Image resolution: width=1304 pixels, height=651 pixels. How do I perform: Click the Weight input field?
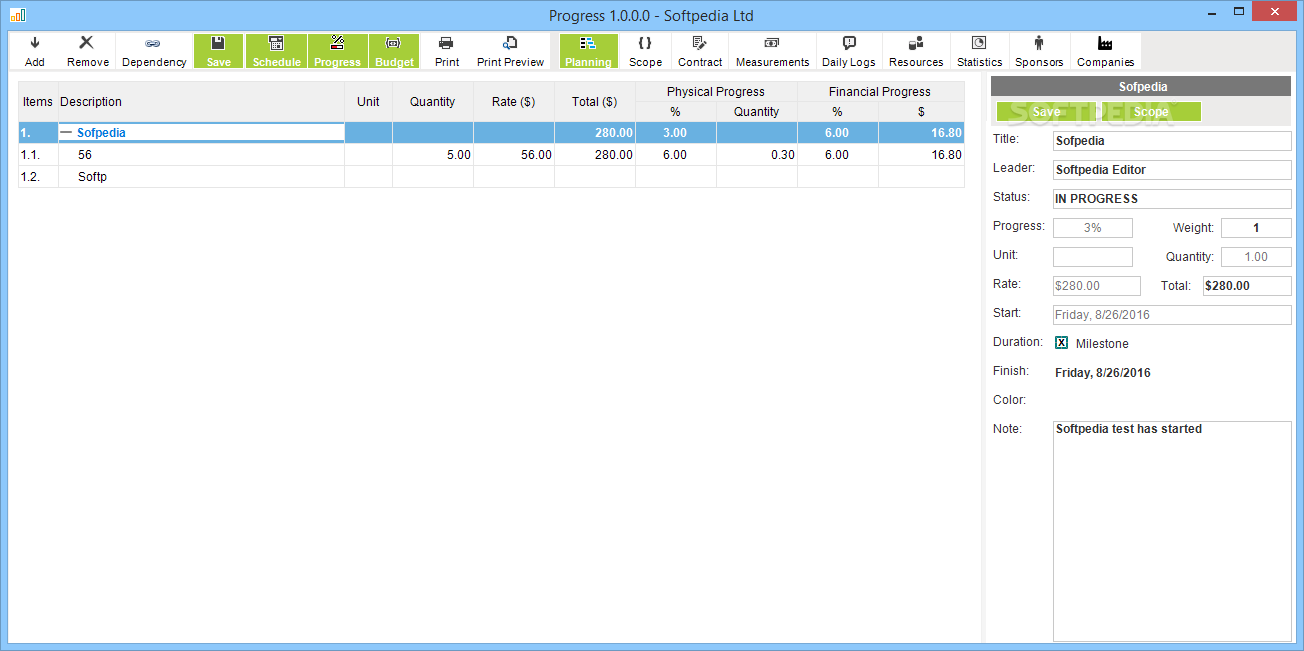pos(1256,228)
